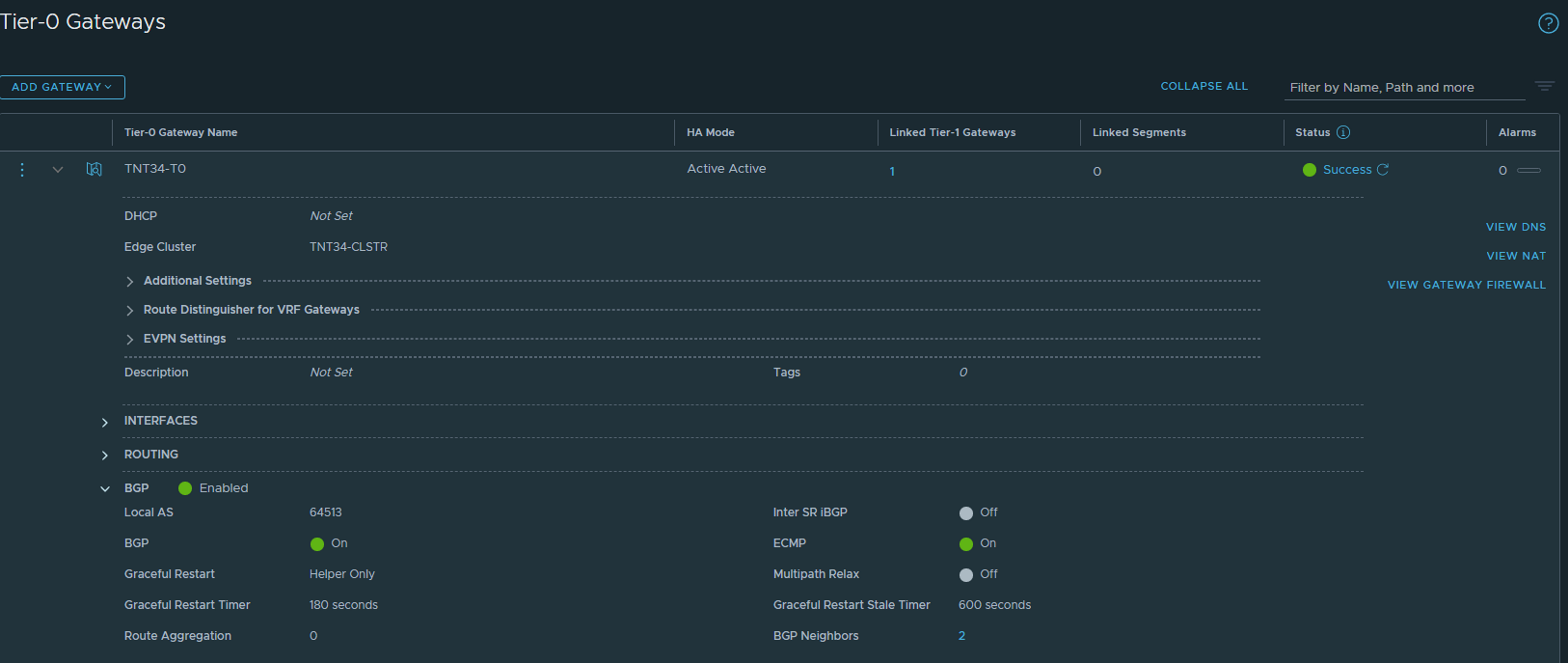Open the help icon at top right

point(1548,23)
